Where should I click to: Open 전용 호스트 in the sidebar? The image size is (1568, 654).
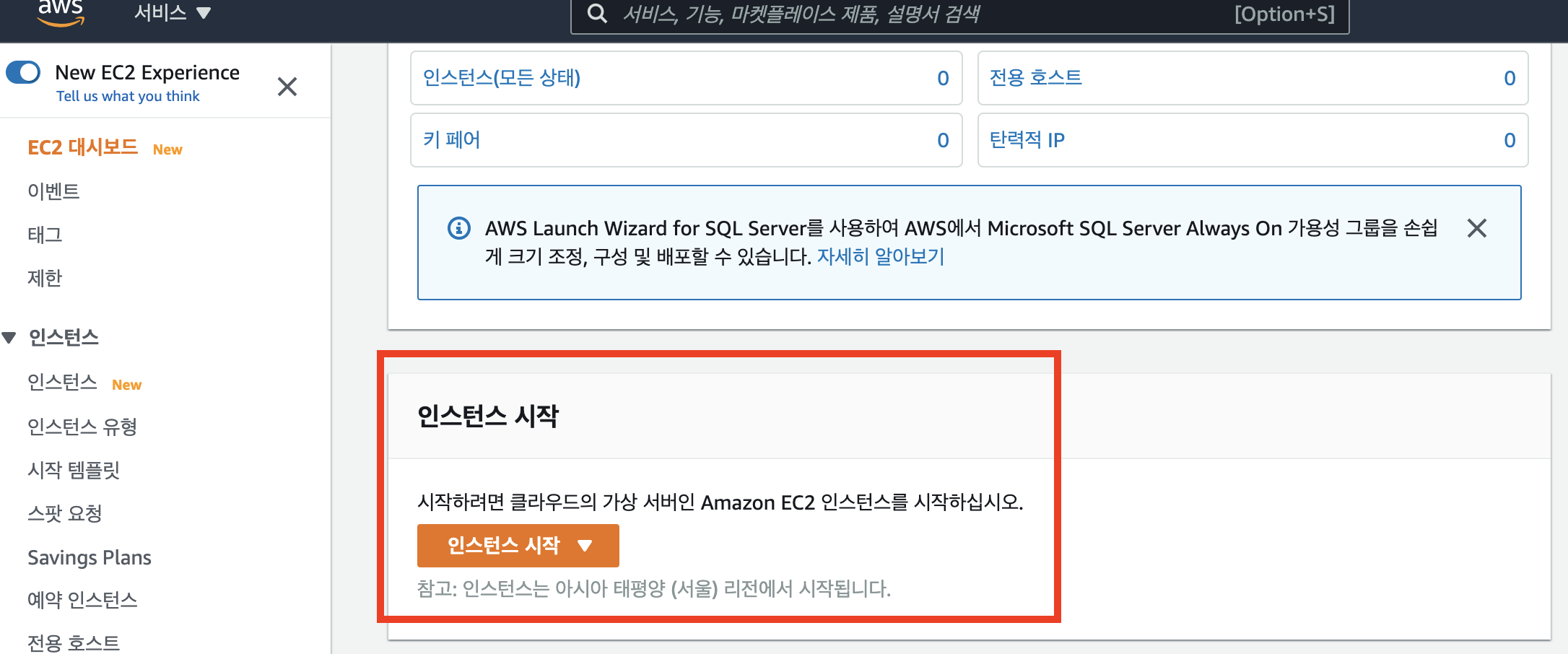pos(74,642)
